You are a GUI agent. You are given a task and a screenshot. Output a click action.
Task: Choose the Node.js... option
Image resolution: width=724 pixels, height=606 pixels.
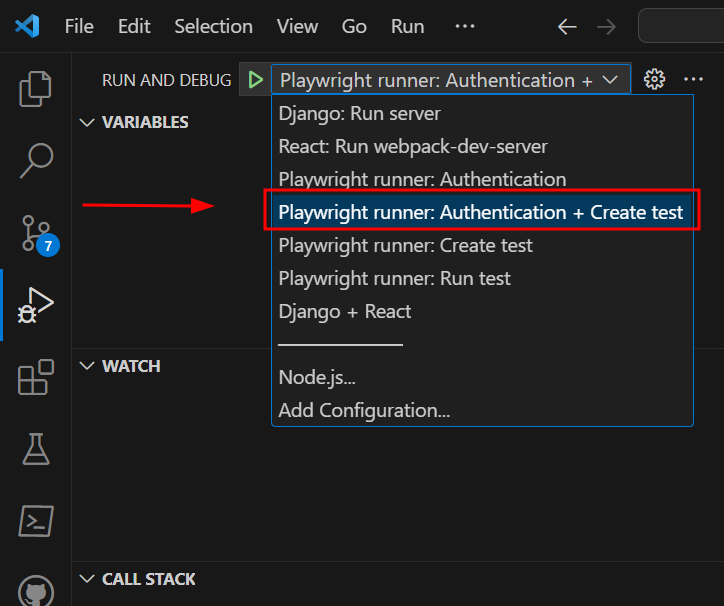pos(482,377)
